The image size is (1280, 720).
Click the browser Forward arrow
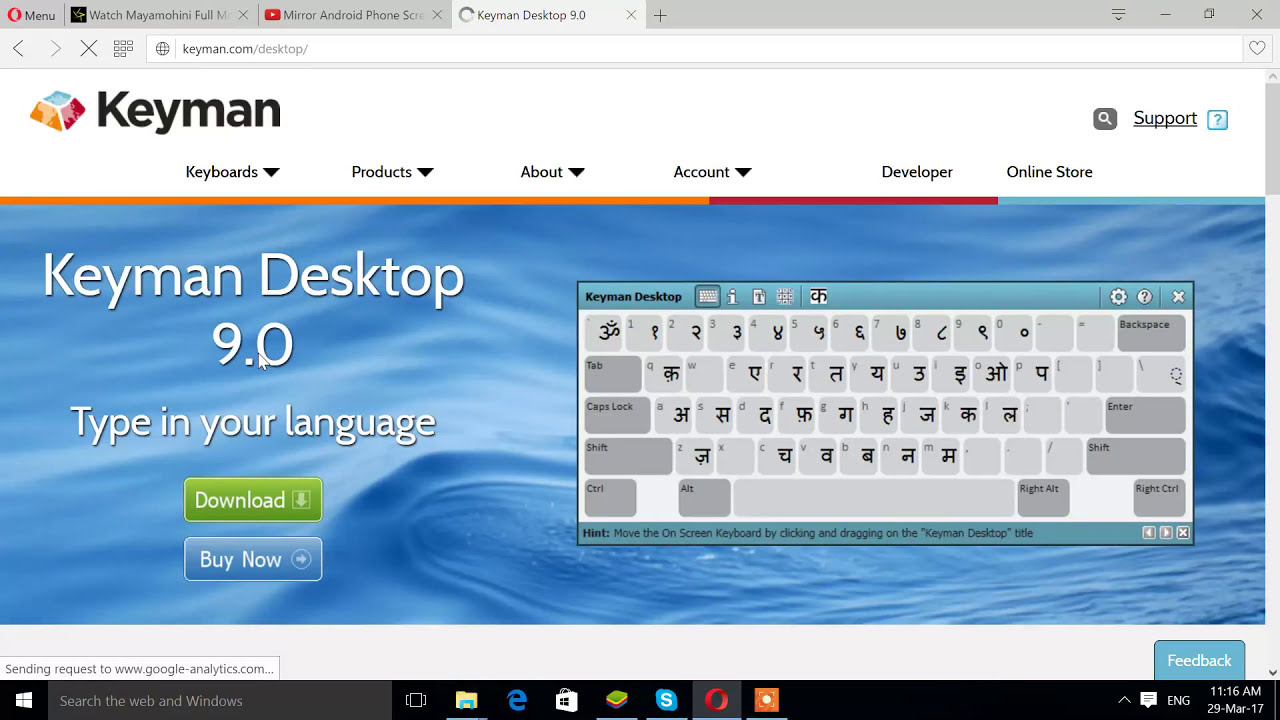55,48
